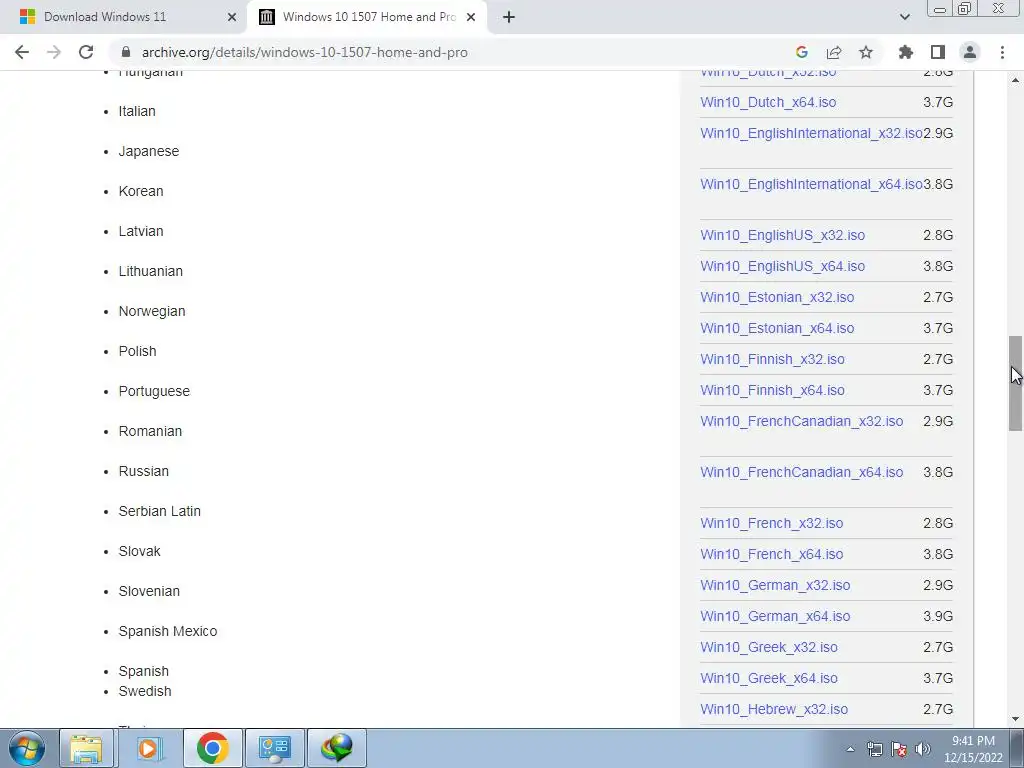
Task: Close the Download Windows 11 tab
Action: (x=232, y=17)
